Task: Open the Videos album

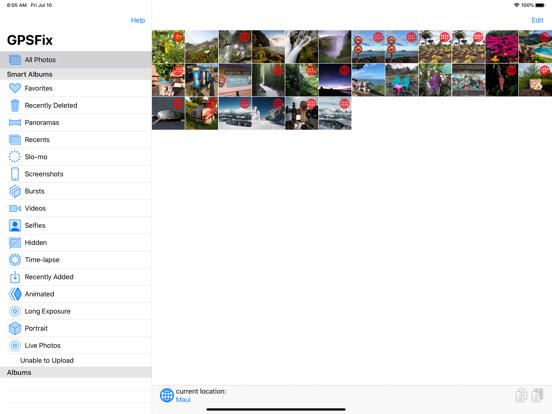Action: tap(76, 208)
